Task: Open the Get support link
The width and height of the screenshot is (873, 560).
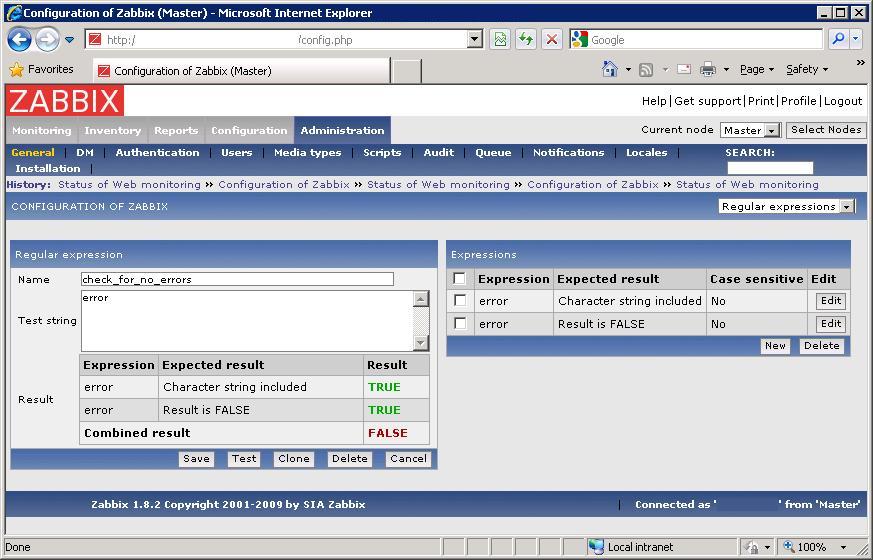Action: click(x=707, y=101)
